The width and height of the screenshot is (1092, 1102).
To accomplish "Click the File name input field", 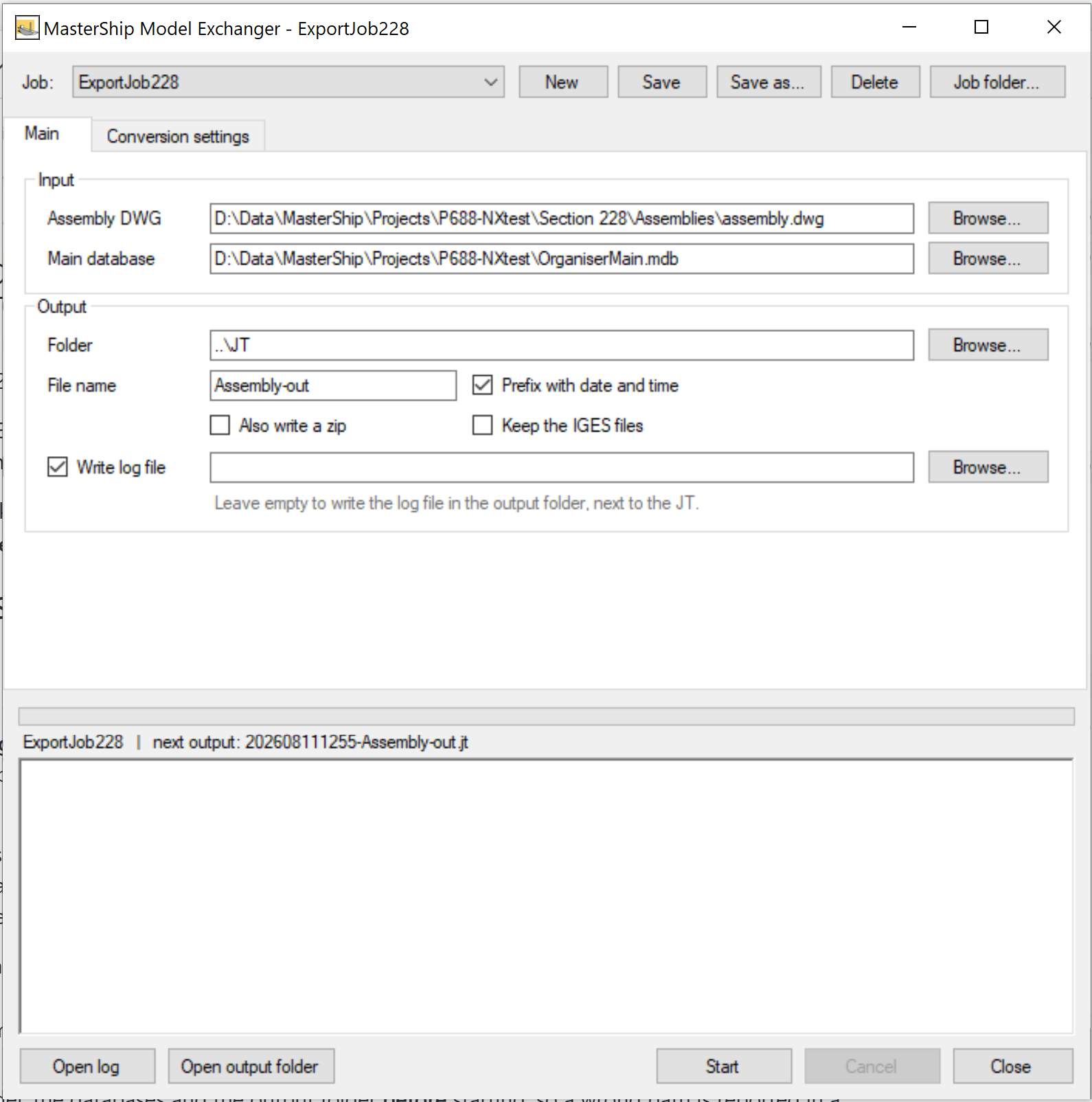I will pos(333,386).
